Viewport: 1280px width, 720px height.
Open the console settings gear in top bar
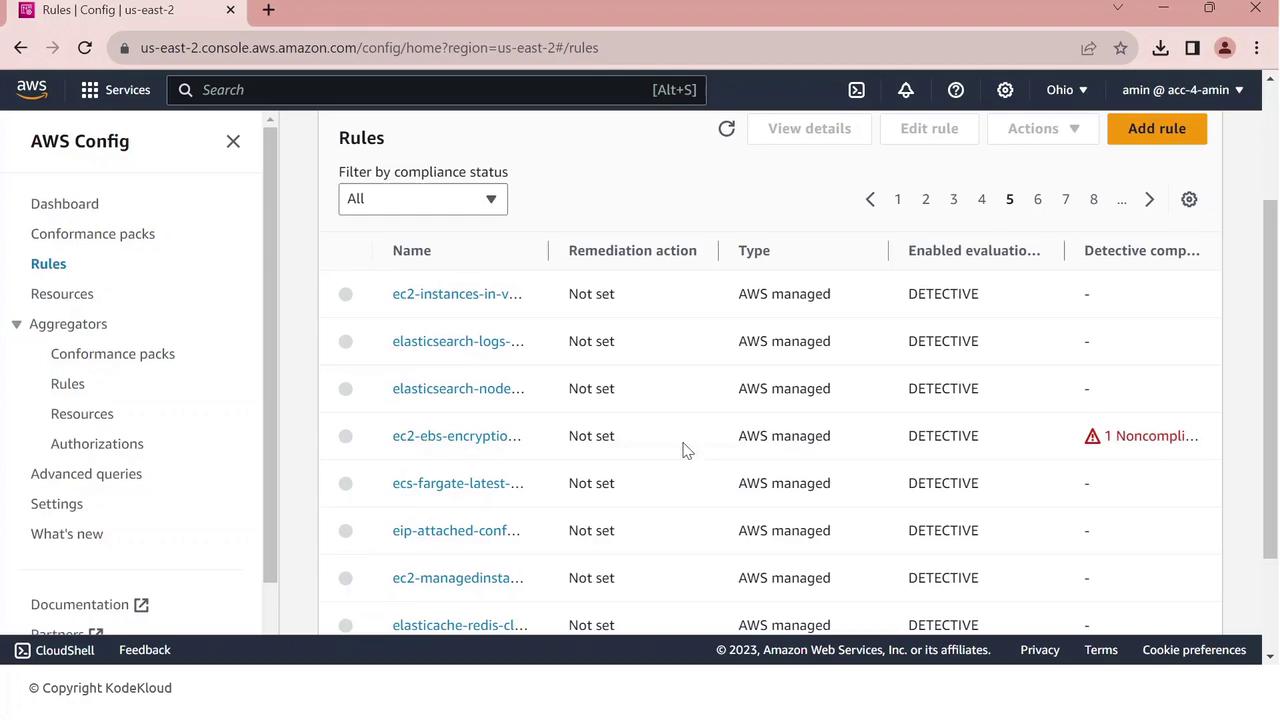[x=1005, y=90]
